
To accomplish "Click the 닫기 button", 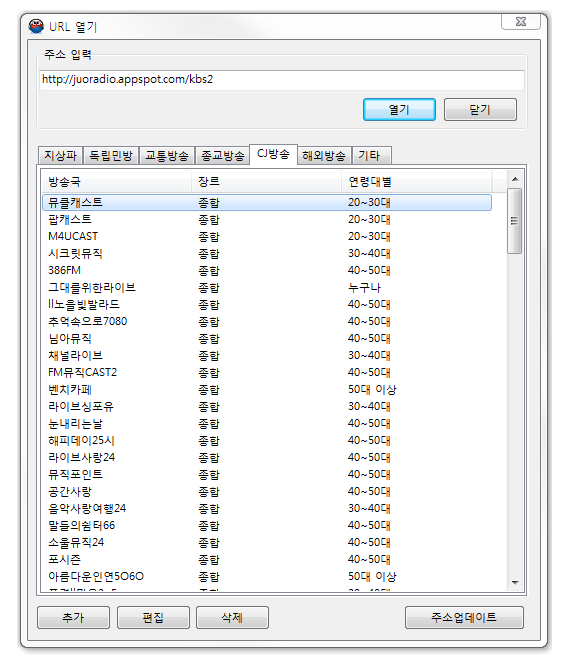I will click(480, 110).
